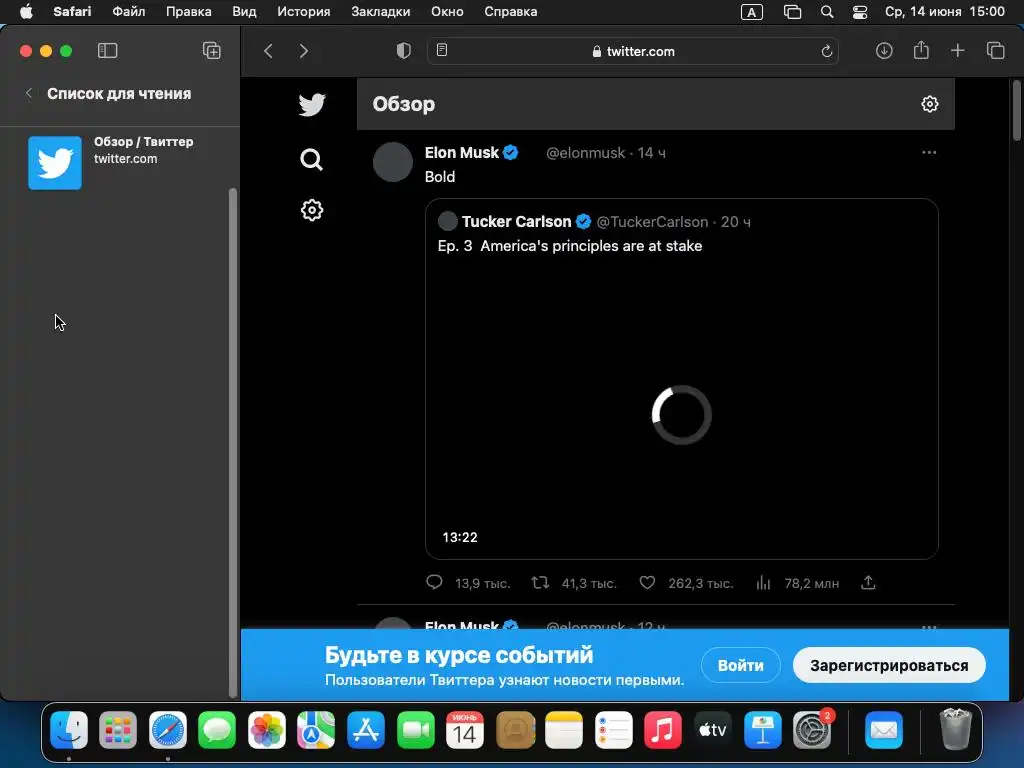This screenshot has height=768, width=1024.
Task: Open Messages from Dock
Action: (x=217, y=729)
